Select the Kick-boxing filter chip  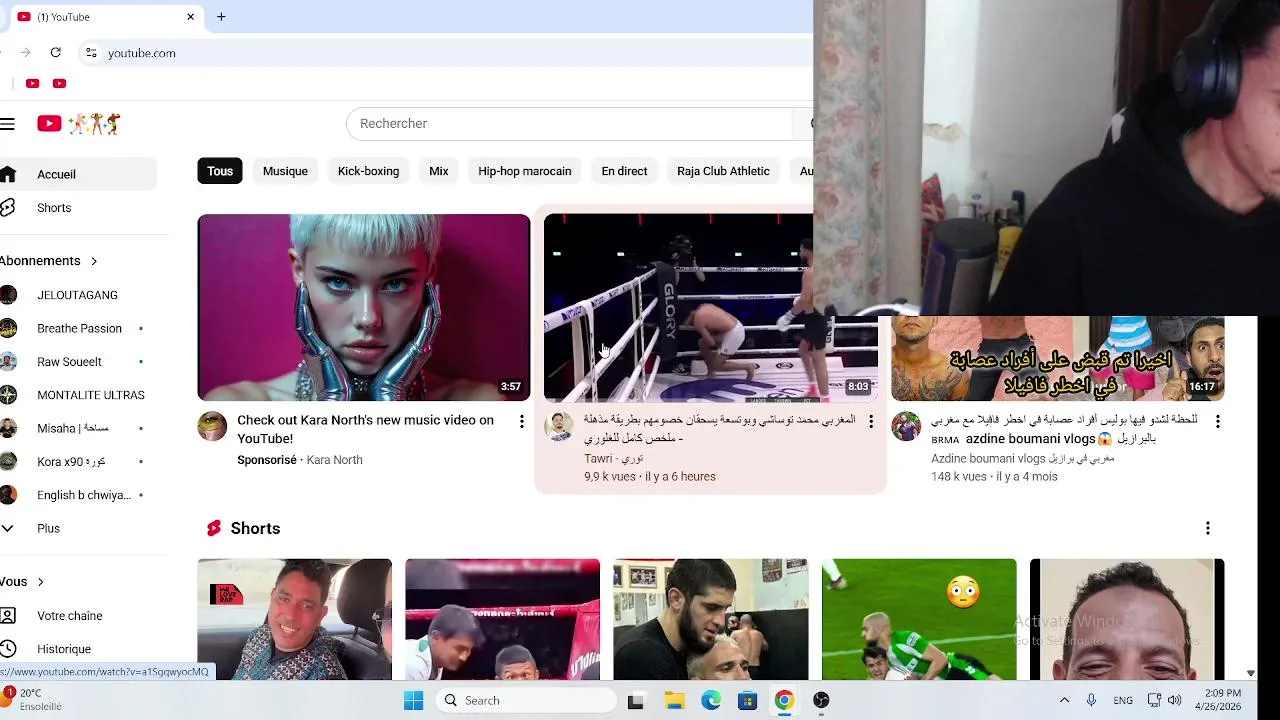368,171
